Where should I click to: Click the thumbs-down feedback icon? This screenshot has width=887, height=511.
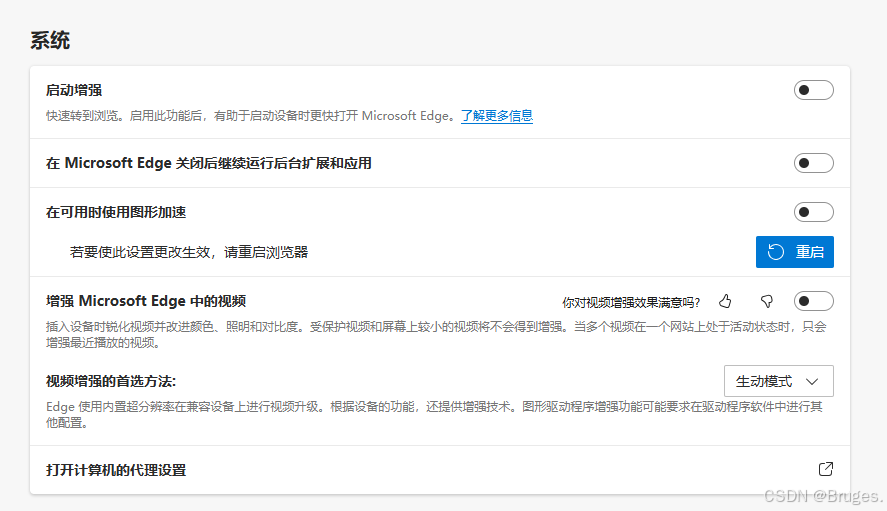(767, 301)
